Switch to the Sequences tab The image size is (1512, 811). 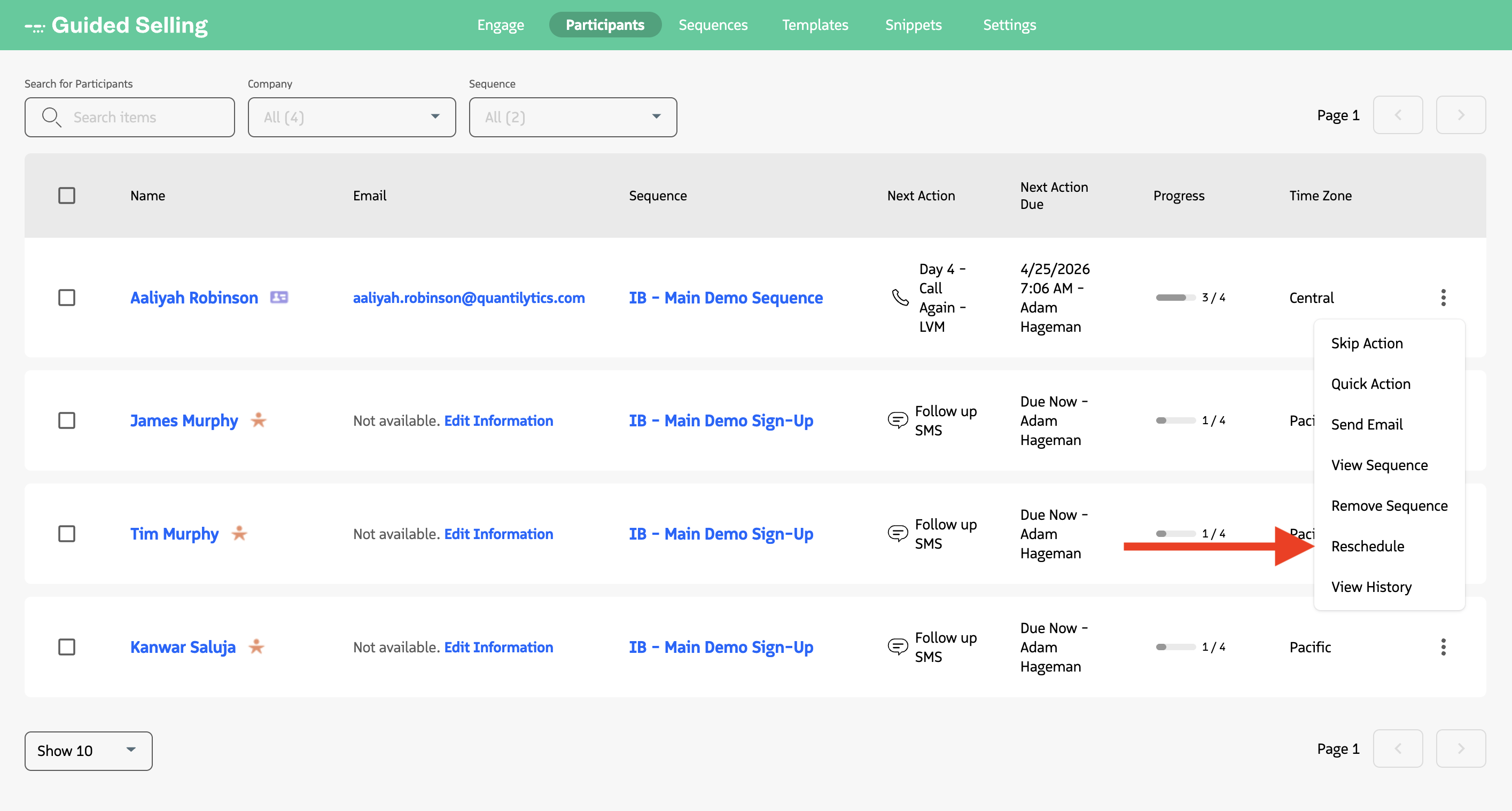[x=713, y=25]
